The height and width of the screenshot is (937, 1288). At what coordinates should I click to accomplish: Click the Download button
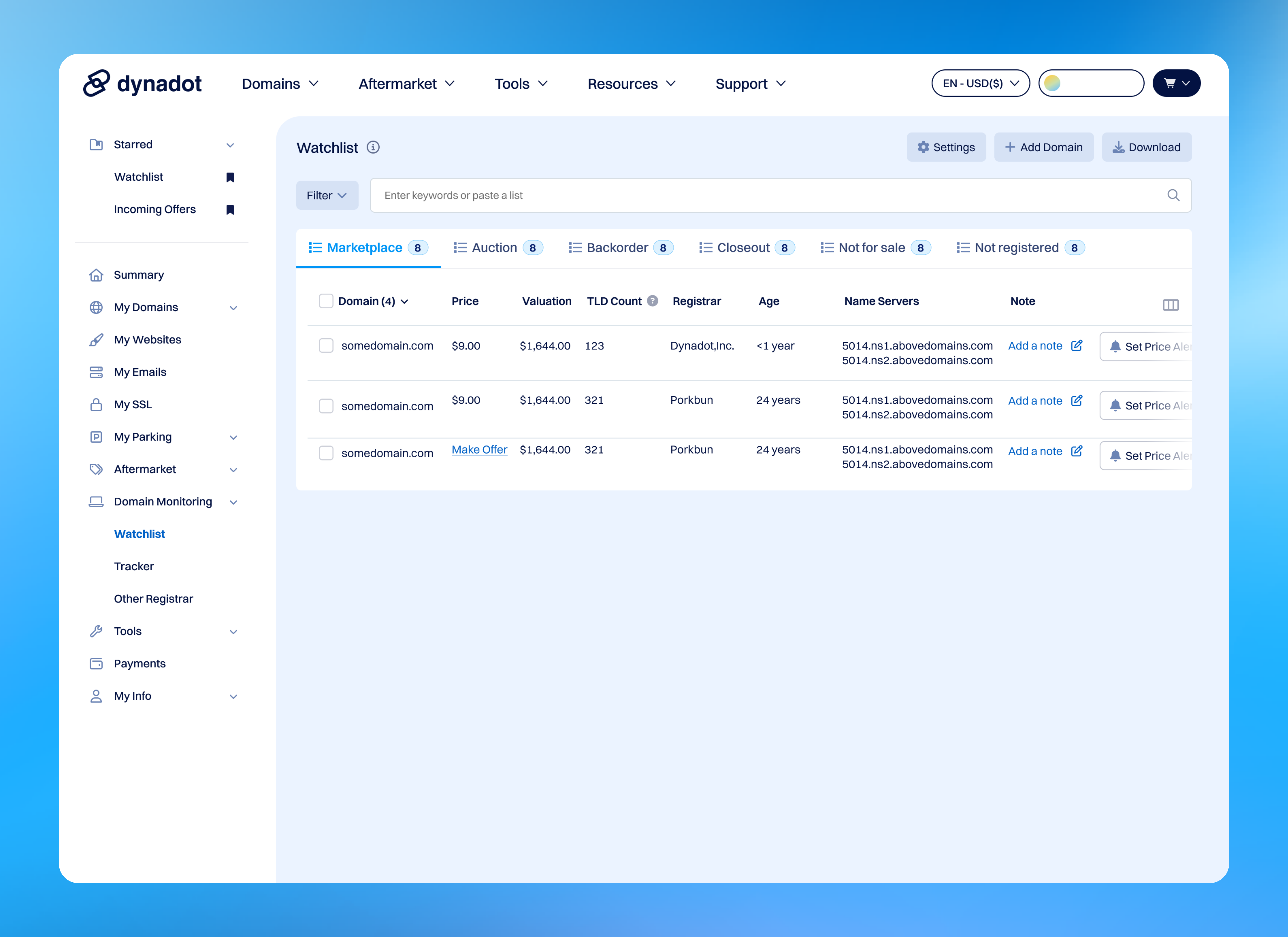[x=1147, y=147]
